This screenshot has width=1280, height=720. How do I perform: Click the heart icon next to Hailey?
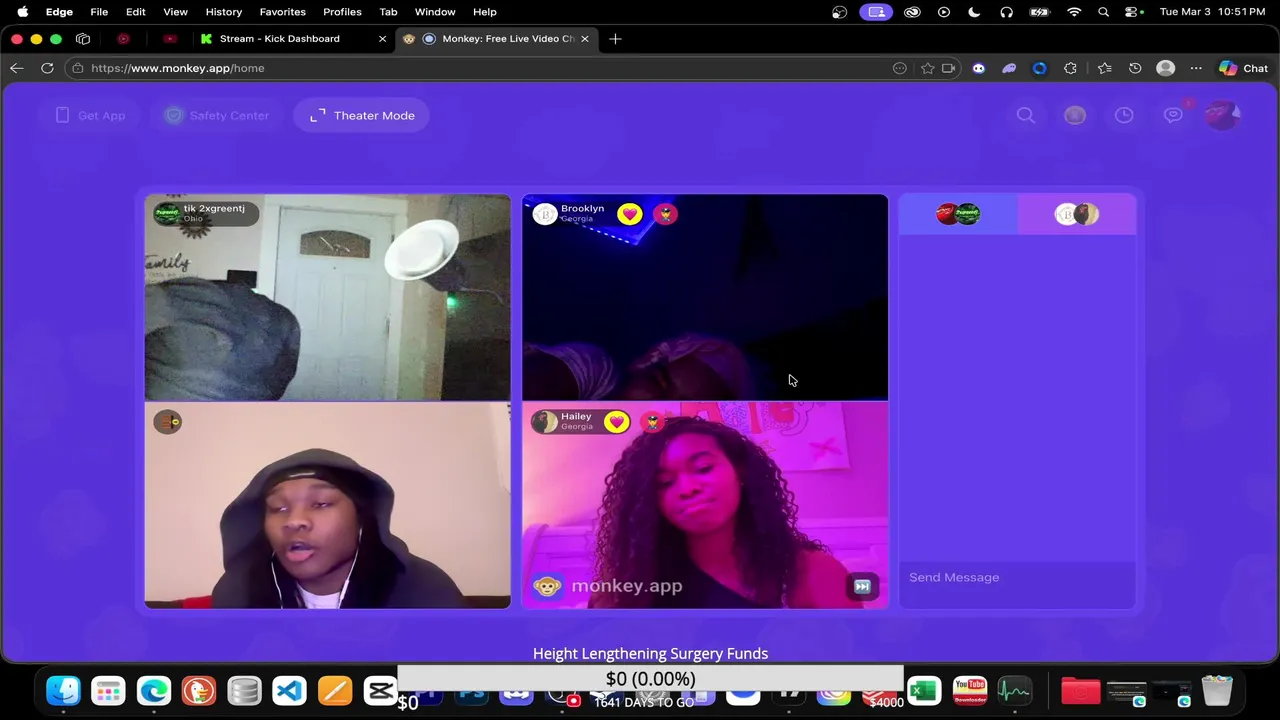(x=616, y=422)
